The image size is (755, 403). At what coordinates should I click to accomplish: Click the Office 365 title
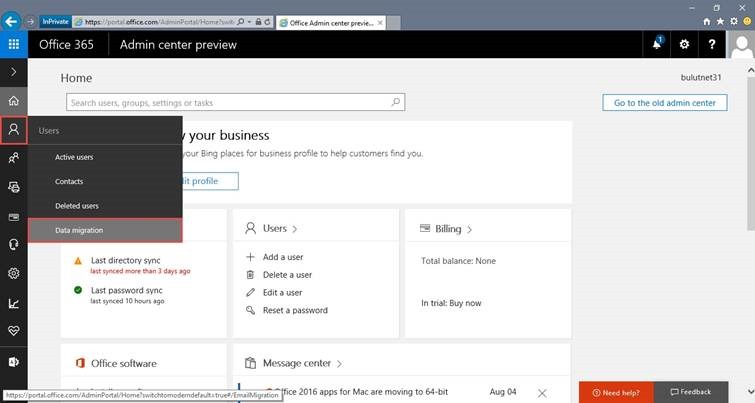(66, 44)
